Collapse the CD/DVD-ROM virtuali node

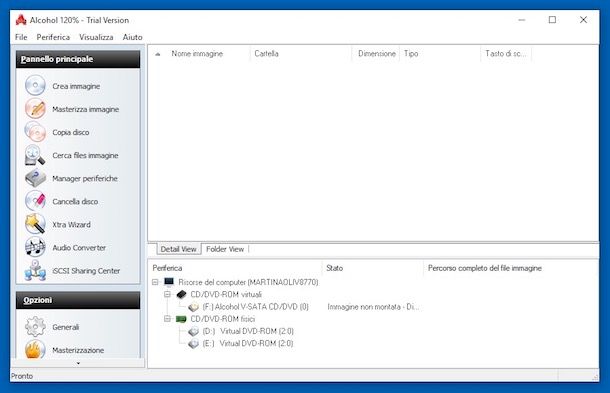click(x=167, y=294)
